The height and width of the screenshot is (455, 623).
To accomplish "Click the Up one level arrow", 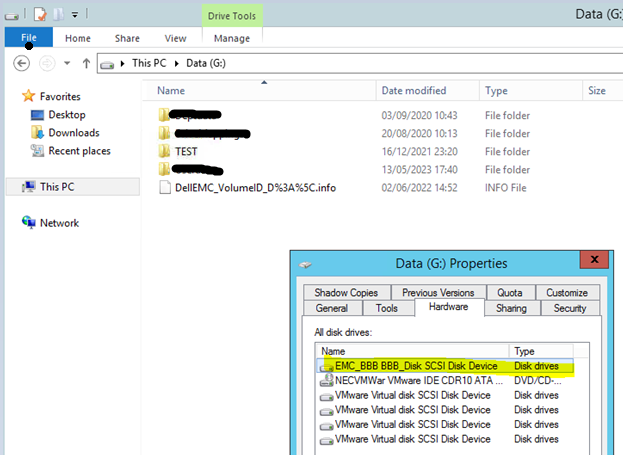I will tap(87, 63).
